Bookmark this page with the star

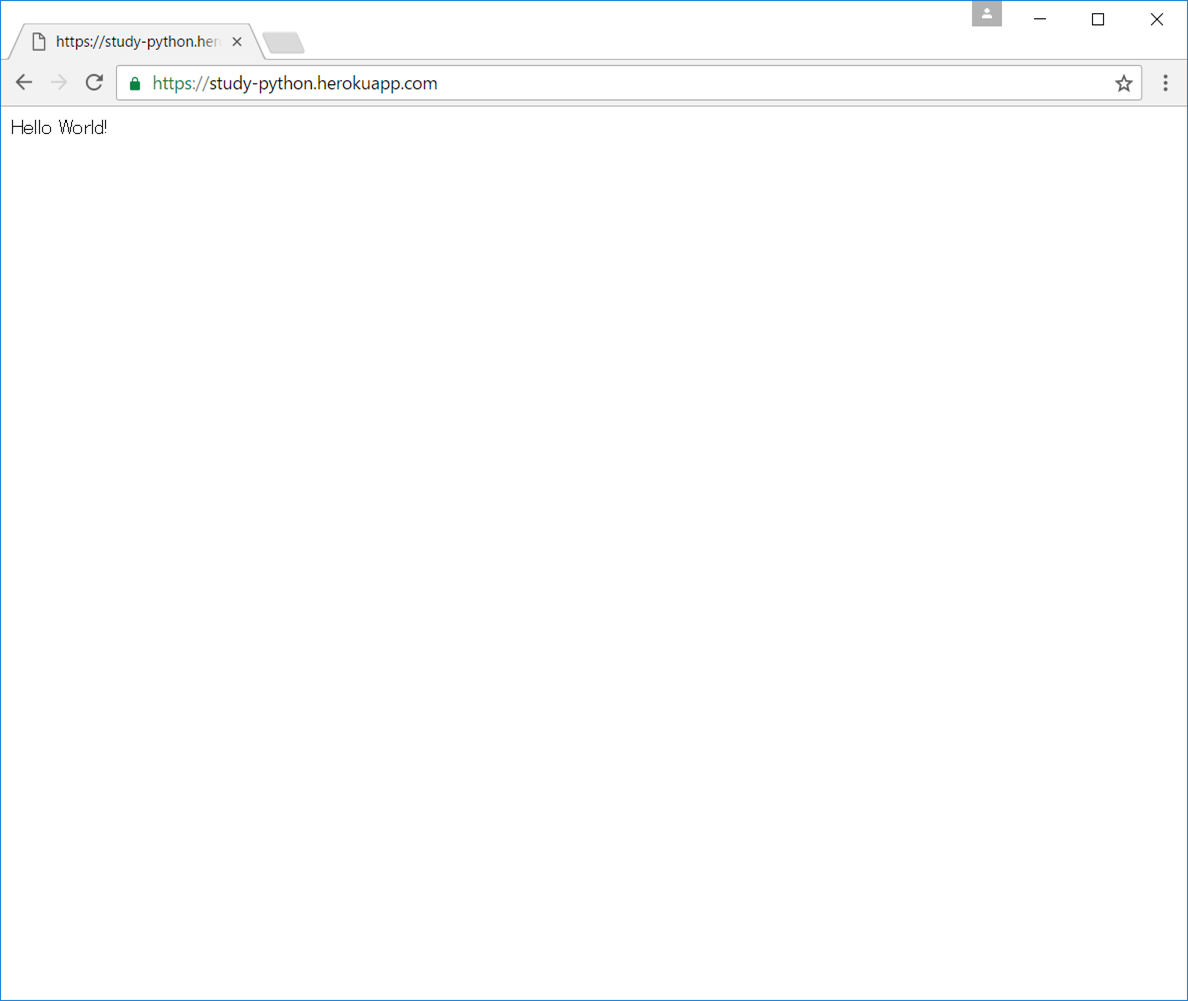point(1124,84)
